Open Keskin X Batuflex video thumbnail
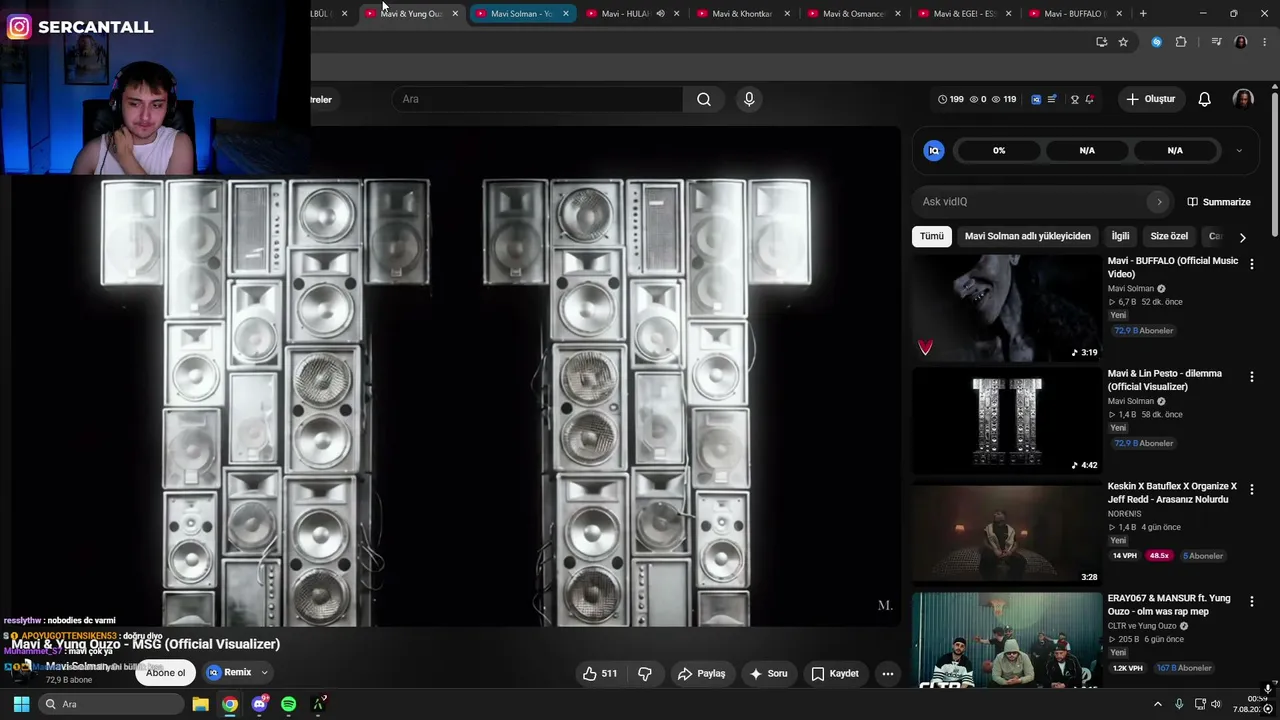The width and height of the screenshot is (1280, 720). pyautogui.click(x=1006, y=533)
